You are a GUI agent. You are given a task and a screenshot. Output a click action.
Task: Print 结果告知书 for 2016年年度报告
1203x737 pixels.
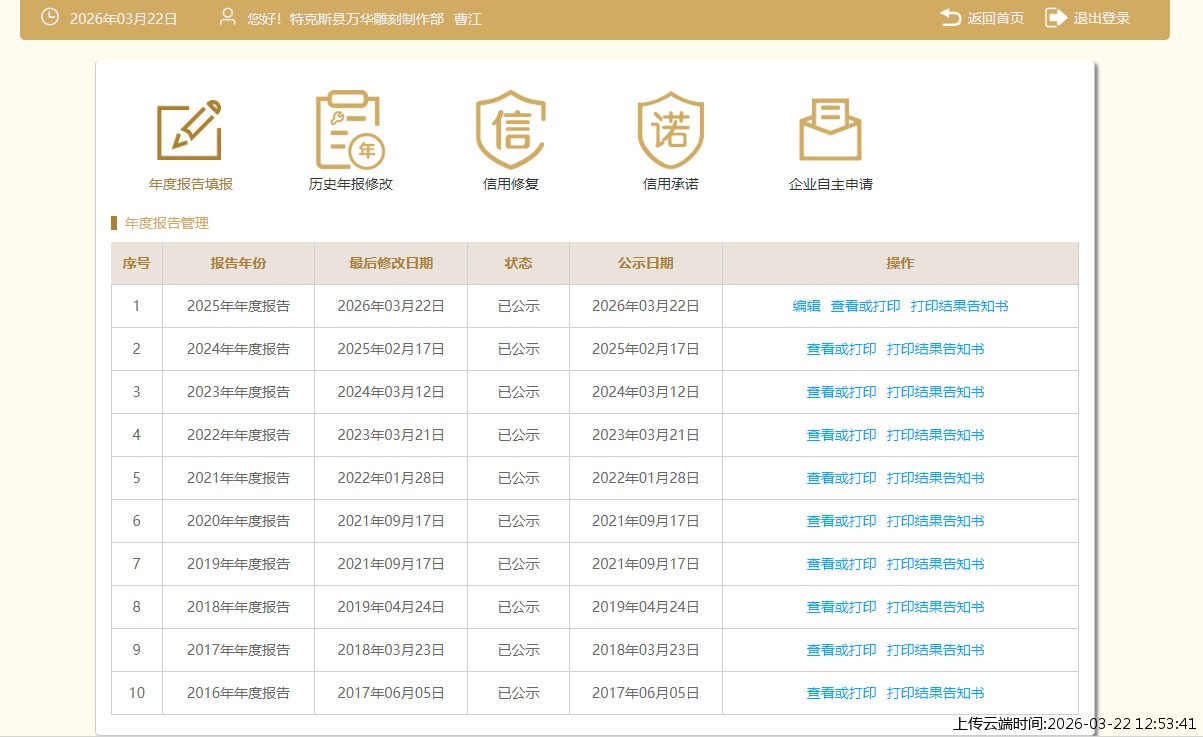(935, 693)
